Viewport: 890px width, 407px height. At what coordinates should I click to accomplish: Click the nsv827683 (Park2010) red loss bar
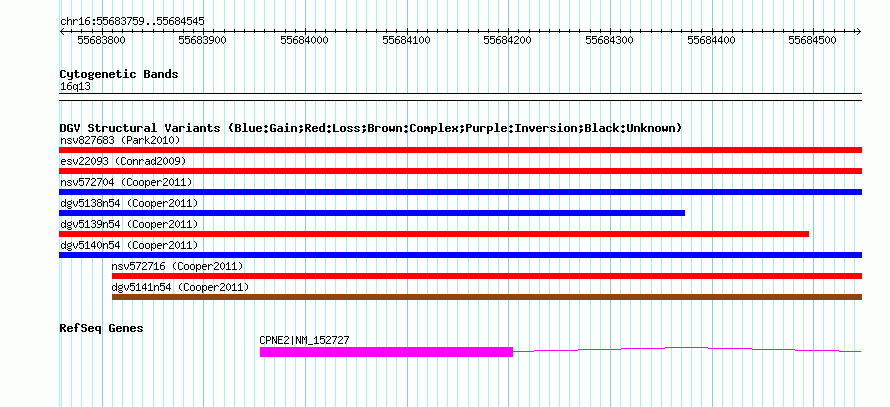460,150
